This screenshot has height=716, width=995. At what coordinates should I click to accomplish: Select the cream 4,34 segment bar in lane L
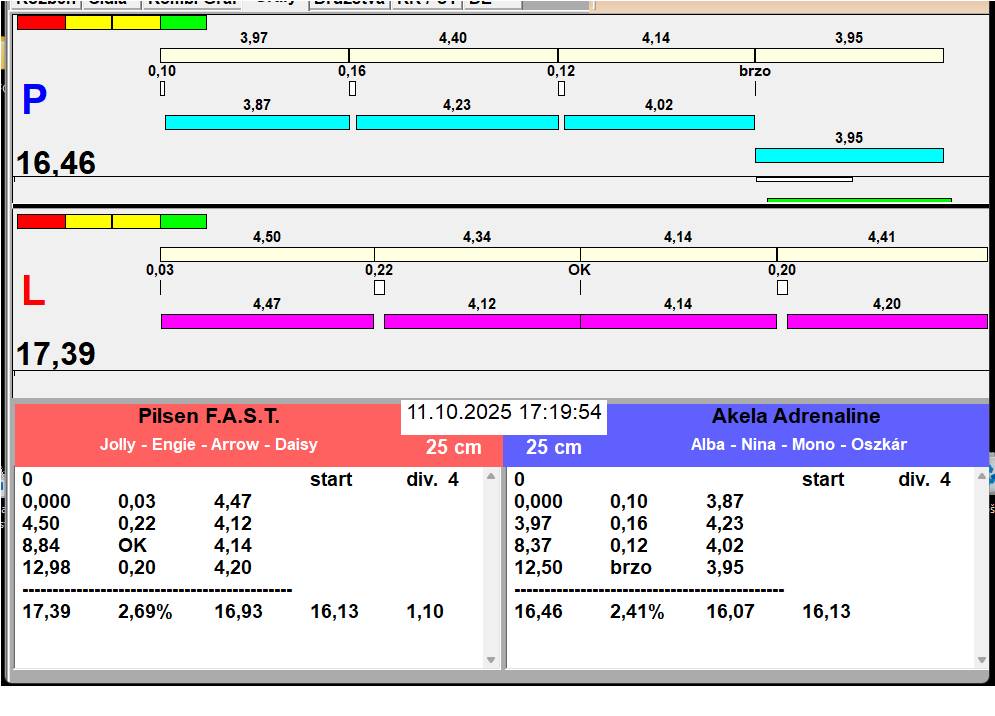click(x=477, y=255)
